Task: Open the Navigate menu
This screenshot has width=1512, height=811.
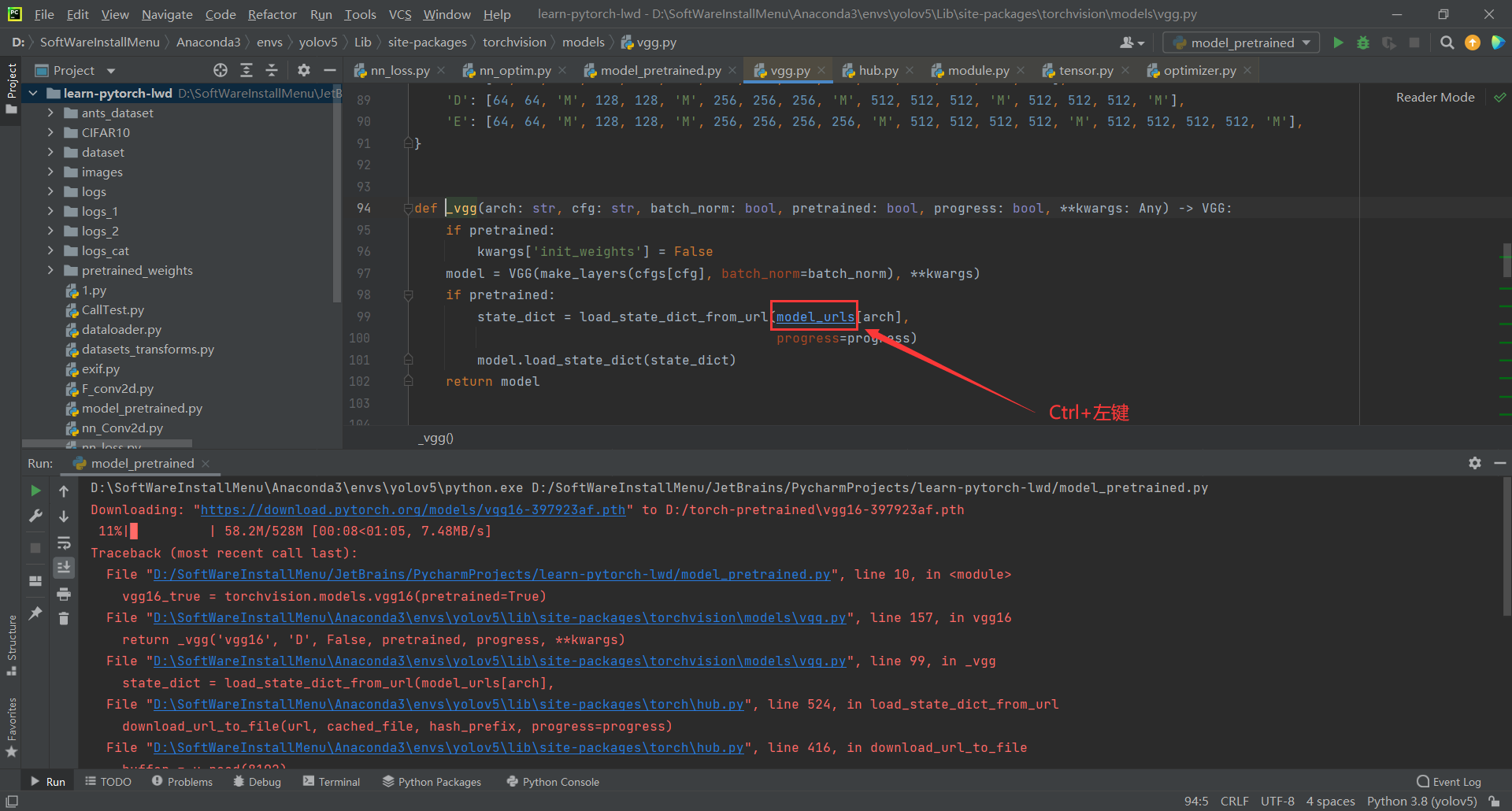Action: tap(167, 14)
